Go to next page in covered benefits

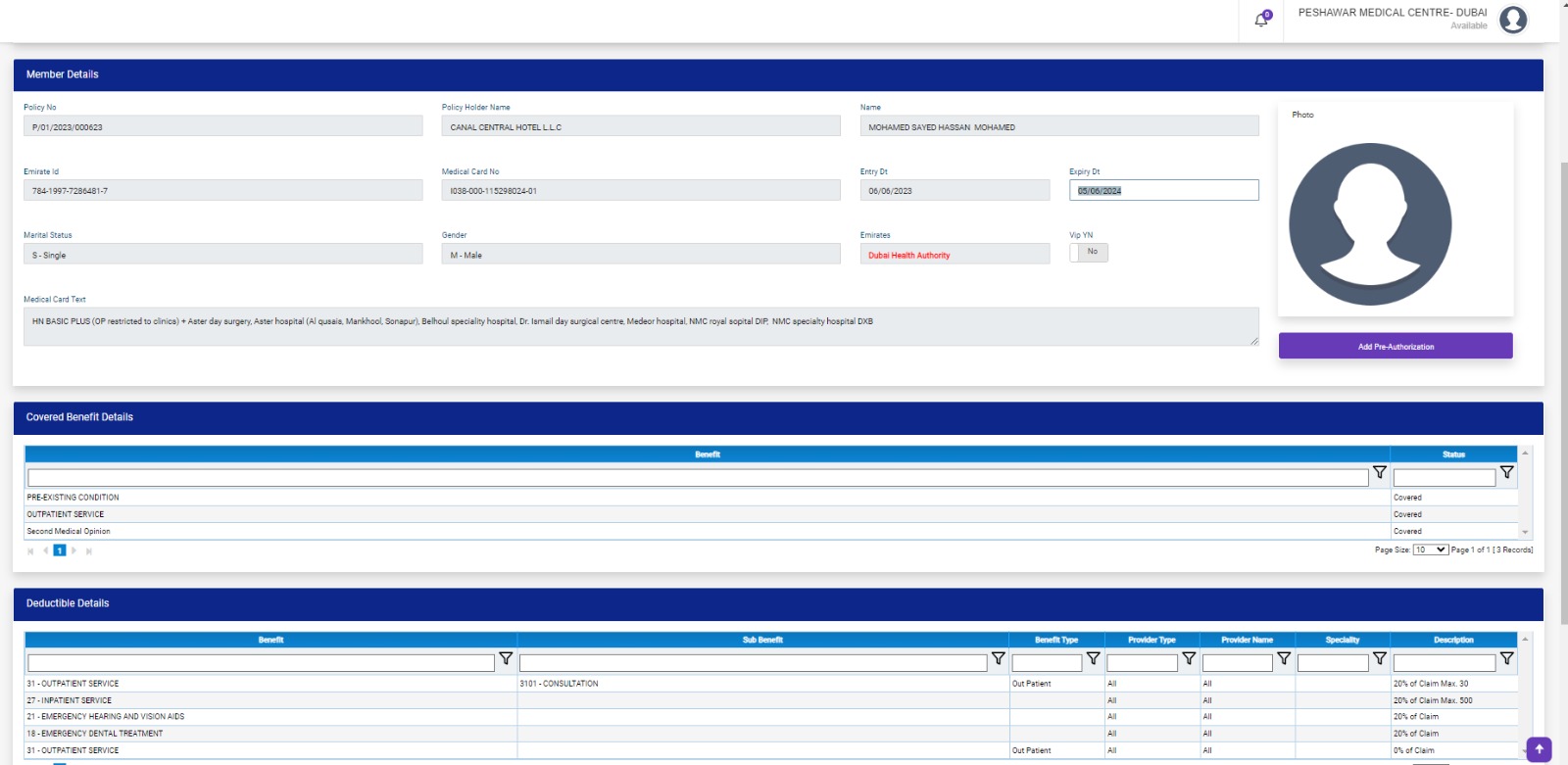pos(74,550)
